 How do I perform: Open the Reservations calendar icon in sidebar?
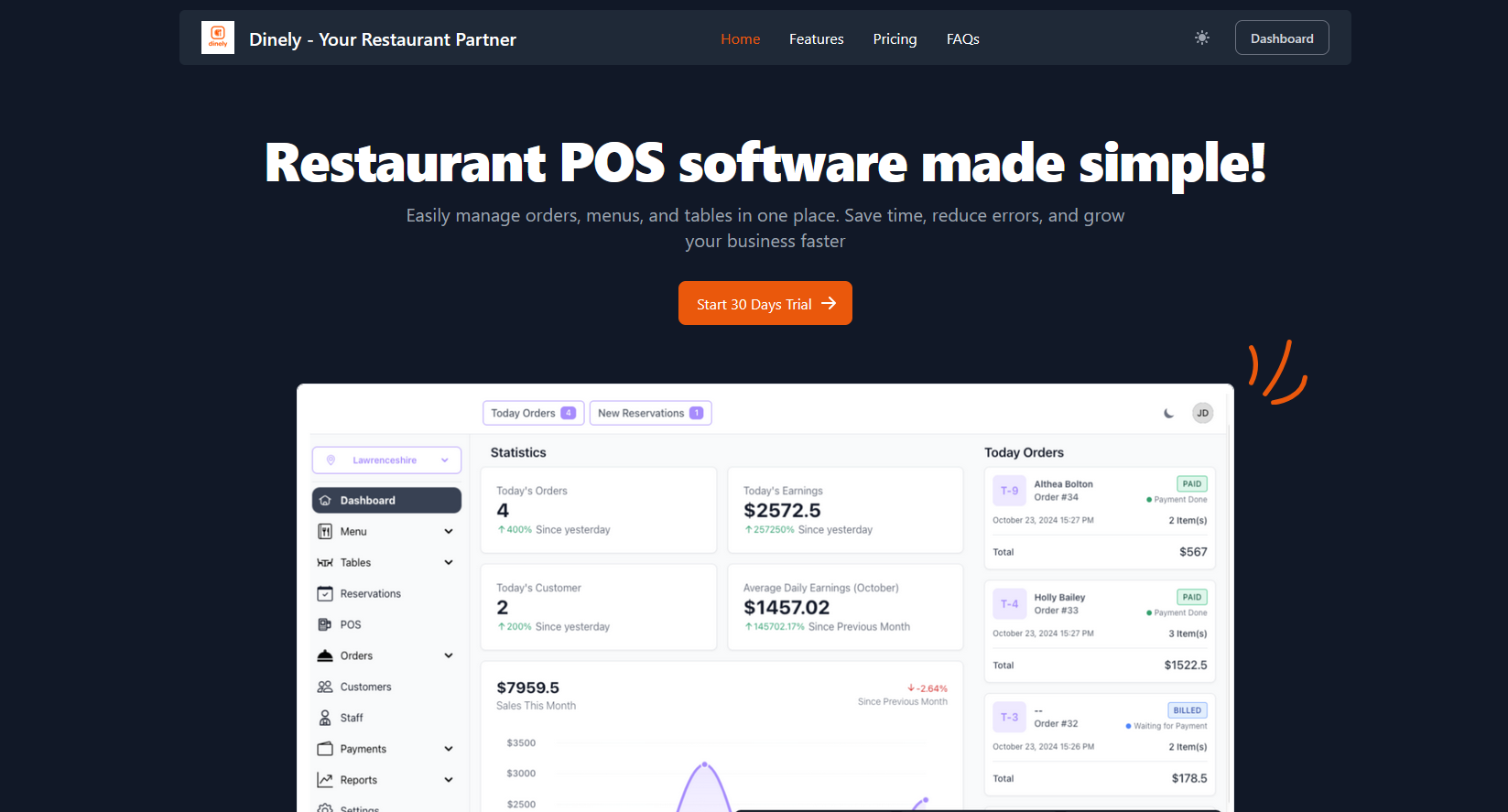325,594
